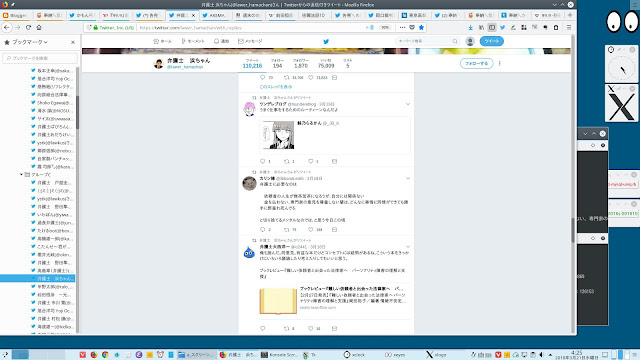Open the page actions three-dot menu
The height and width of the screenshot is (360, 640).
[402, 27]
